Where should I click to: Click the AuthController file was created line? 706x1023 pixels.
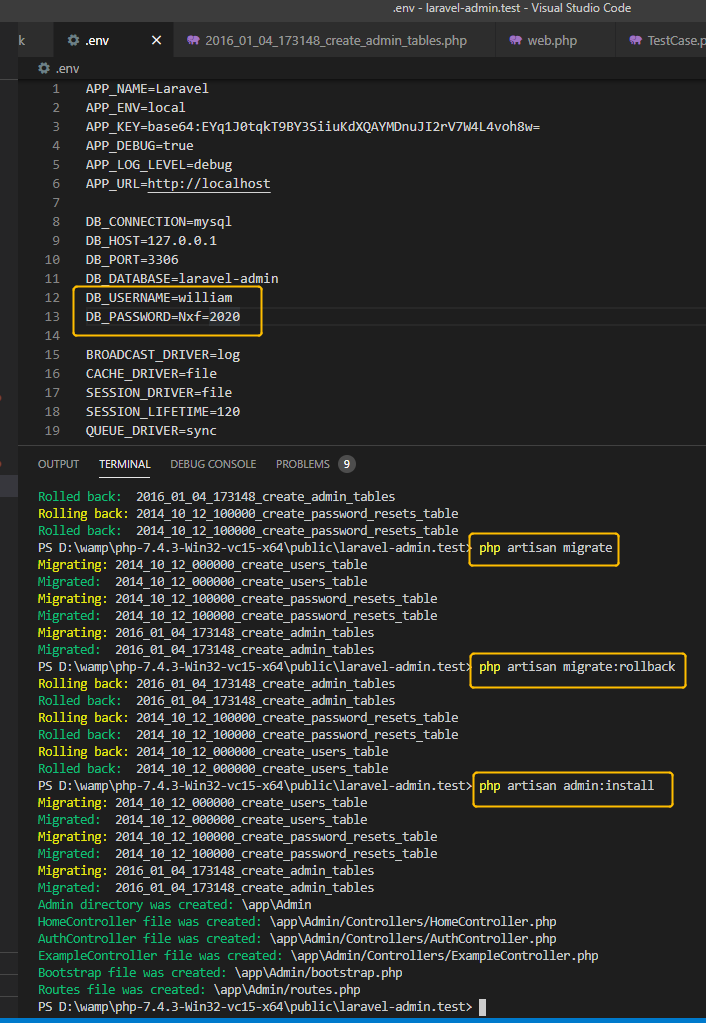(297, 938)
